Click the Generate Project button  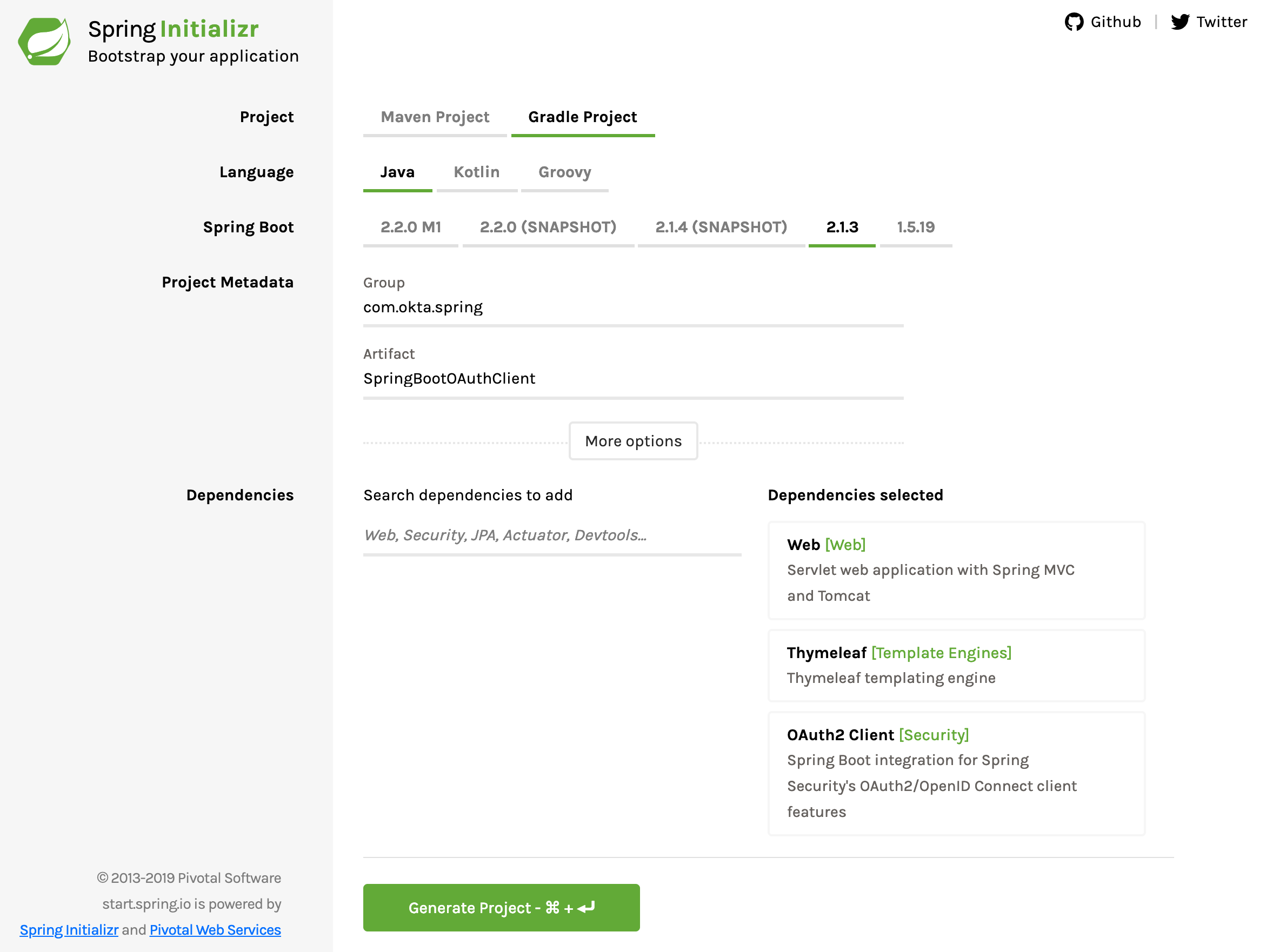tap(501, 908)
